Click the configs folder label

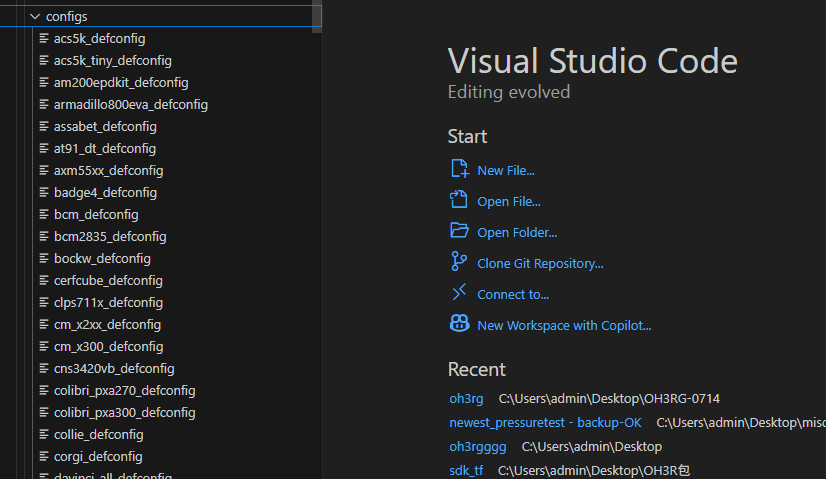click(66, 16)
